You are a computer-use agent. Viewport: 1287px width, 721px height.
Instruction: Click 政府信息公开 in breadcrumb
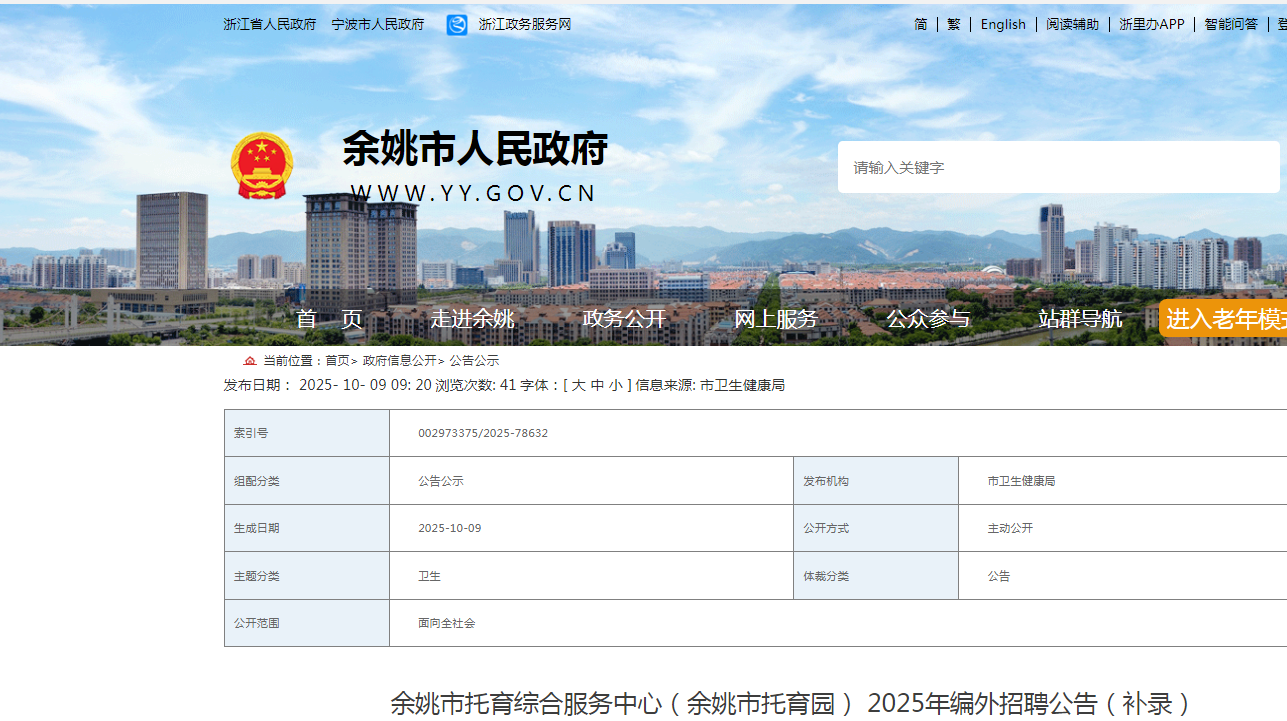(399, 361)
